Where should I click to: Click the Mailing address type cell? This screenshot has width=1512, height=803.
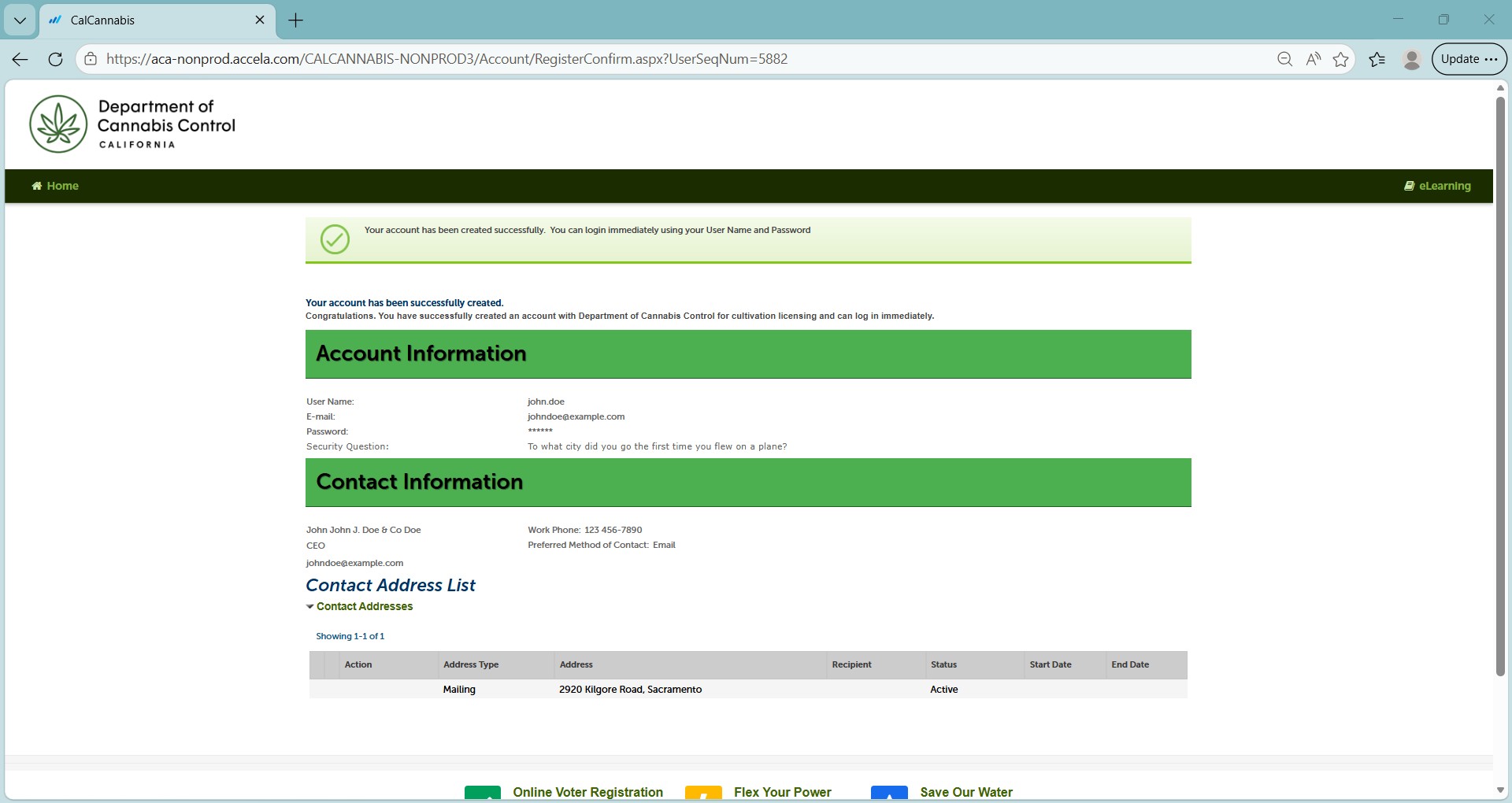point(459,689)
